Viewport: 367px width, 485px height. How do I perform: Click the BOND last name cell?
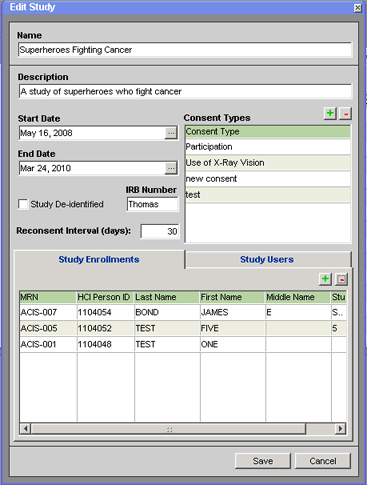[x=167, y=312]
